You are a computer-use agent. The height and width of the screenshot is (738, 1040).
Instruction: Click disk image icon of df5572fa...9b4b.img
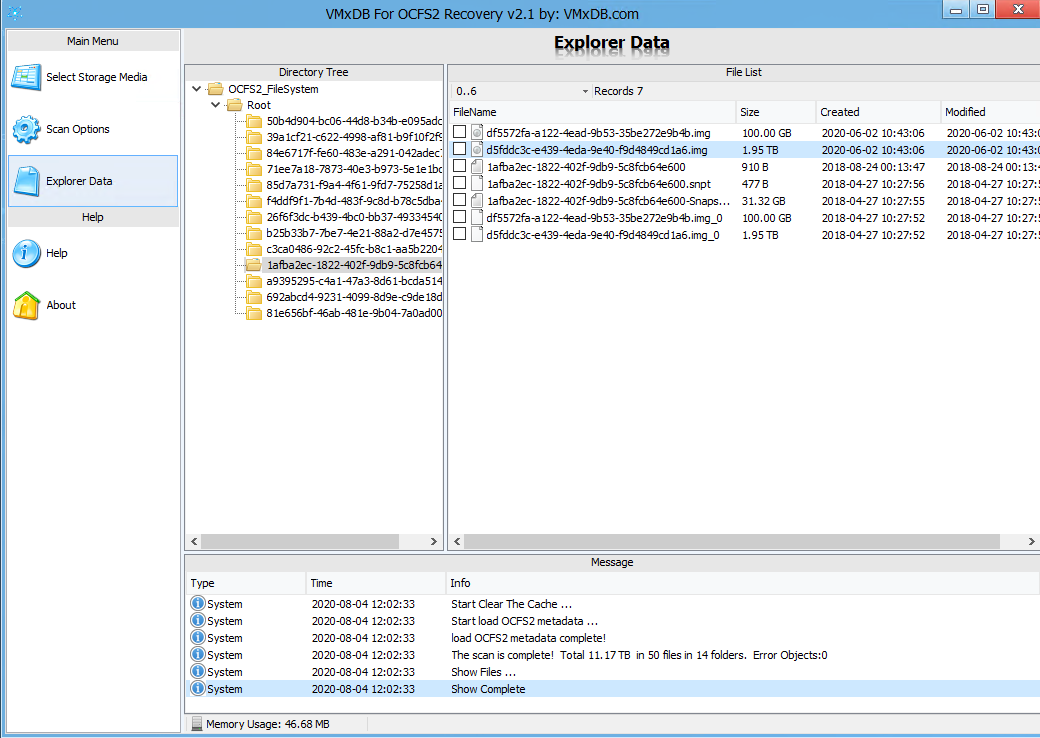(477, 133)
